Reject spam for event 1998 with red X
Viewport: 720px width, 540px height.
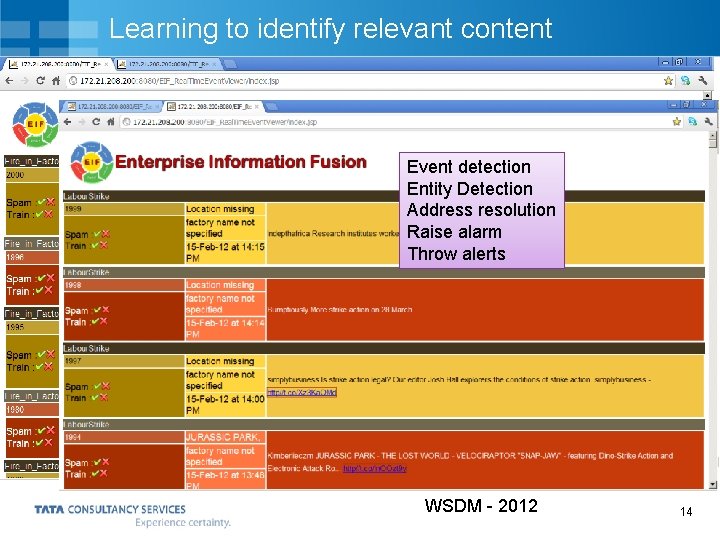point(106,310)
